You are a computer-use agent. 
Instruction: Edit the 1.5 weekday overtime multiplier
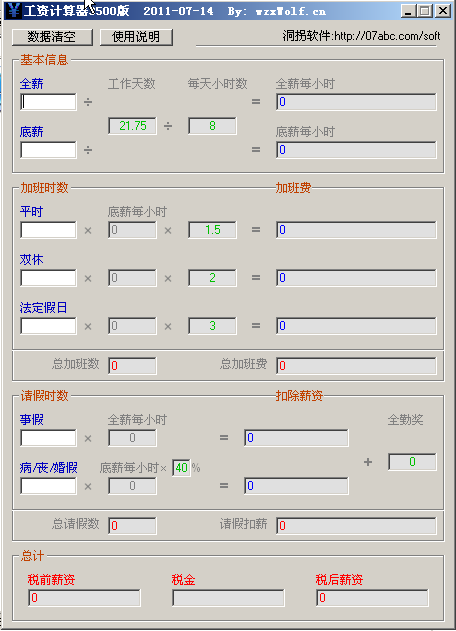pyautogui.click(x=212, y=230)
